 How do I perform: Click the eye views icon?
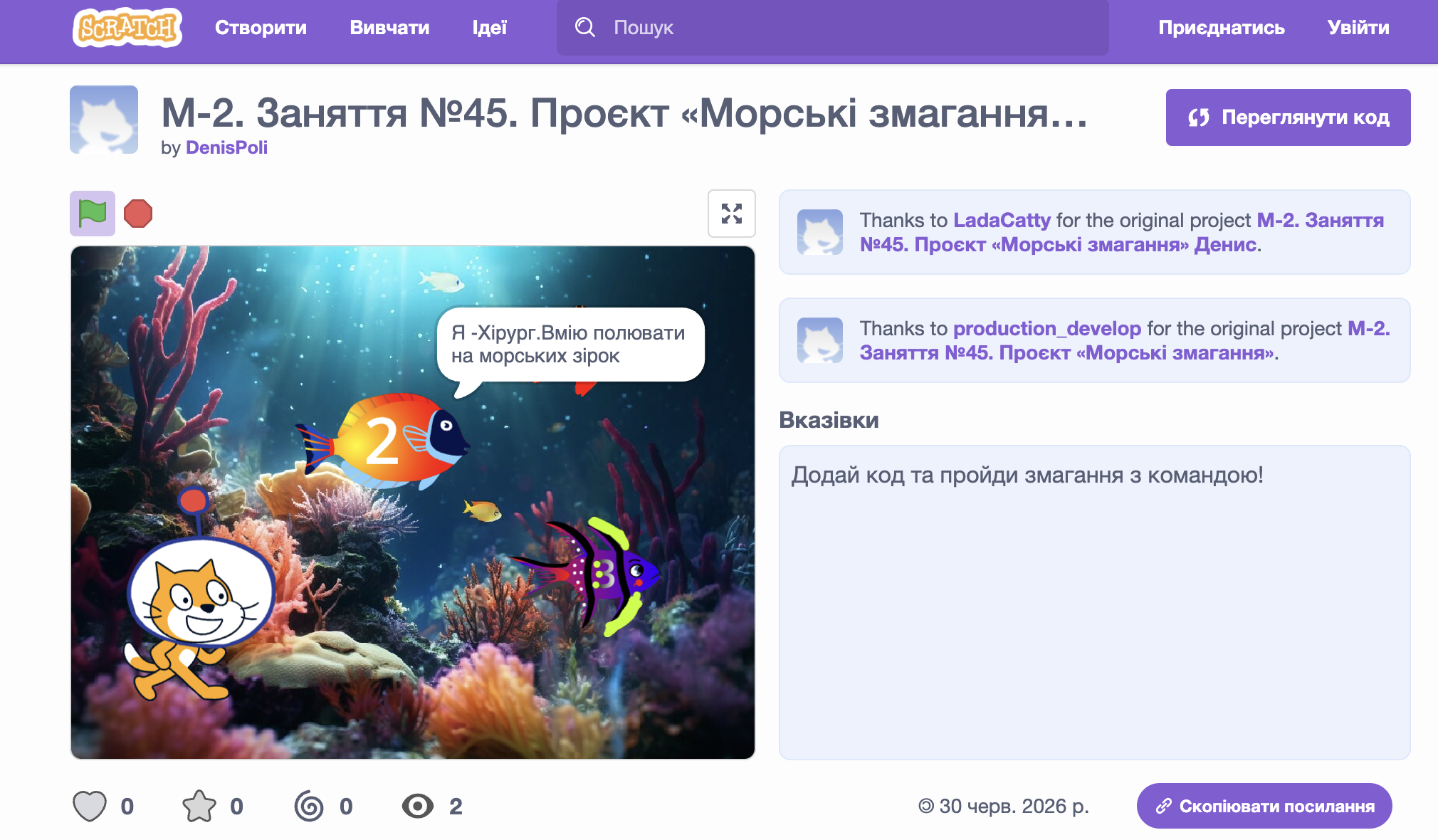[418, 806]
